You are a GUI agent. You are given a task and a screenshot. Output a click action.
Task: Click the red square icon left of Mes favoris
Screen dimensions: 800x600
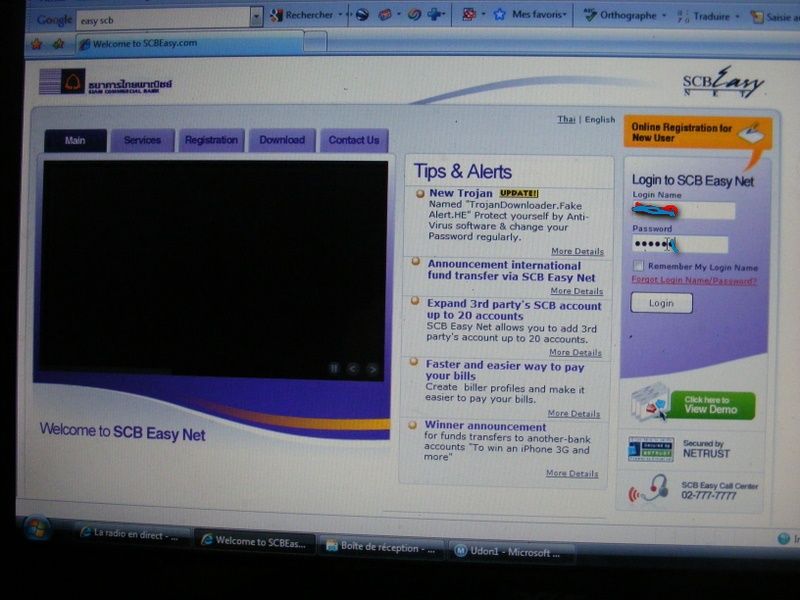click(469, 15)
